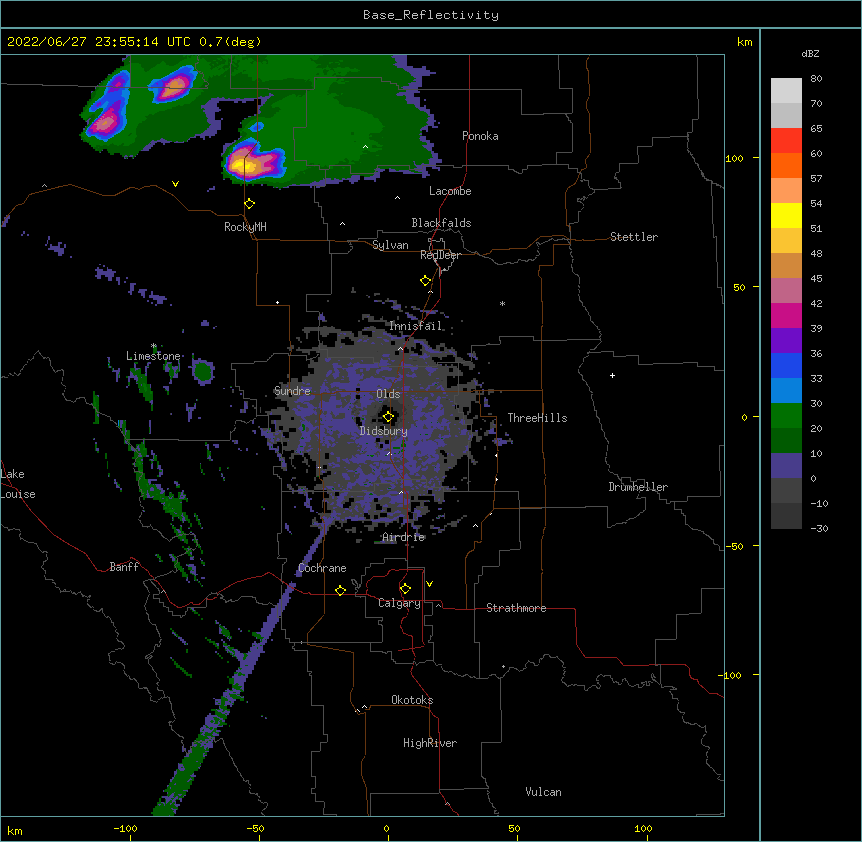The height and width of the screenshot is (842, 862).
Task: Click the yellow V marker east of Calgary diamond
Action: (429, 584)
